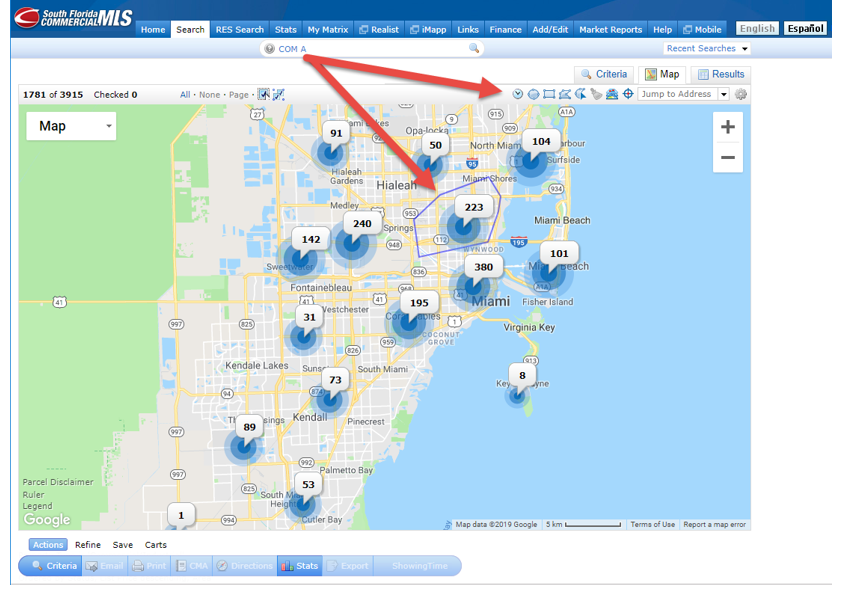Select All listings link
Screen dimensions: 844x593
coord(185,95)
